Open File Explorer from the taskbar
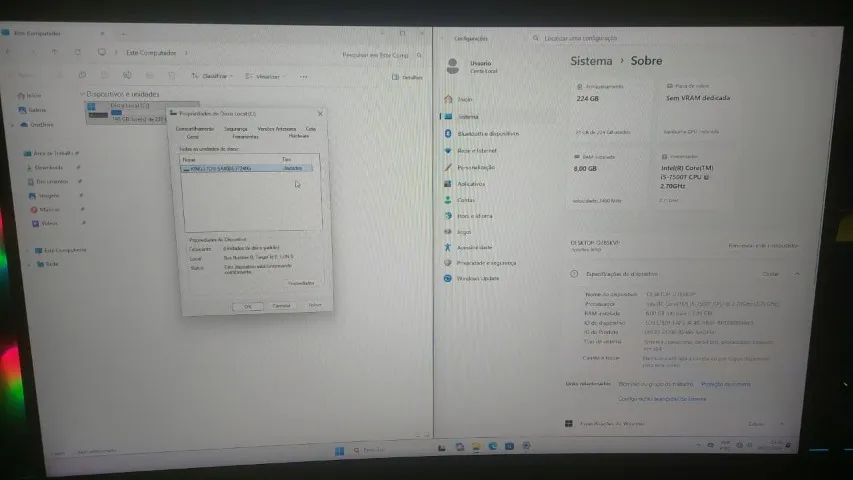Screen dimensions: 853x480 coord(476,447)
